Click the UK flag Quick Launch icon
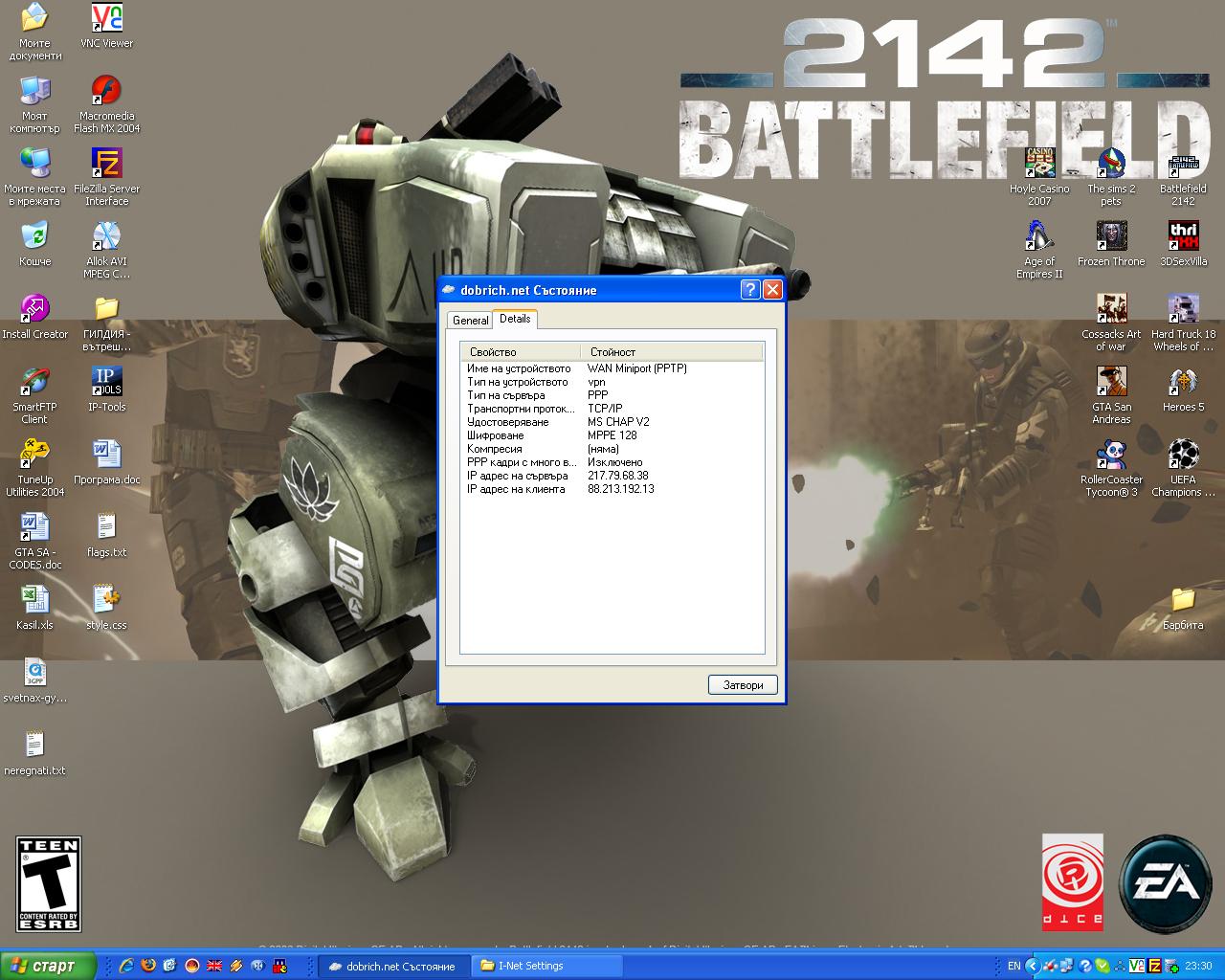 point(214,967)
